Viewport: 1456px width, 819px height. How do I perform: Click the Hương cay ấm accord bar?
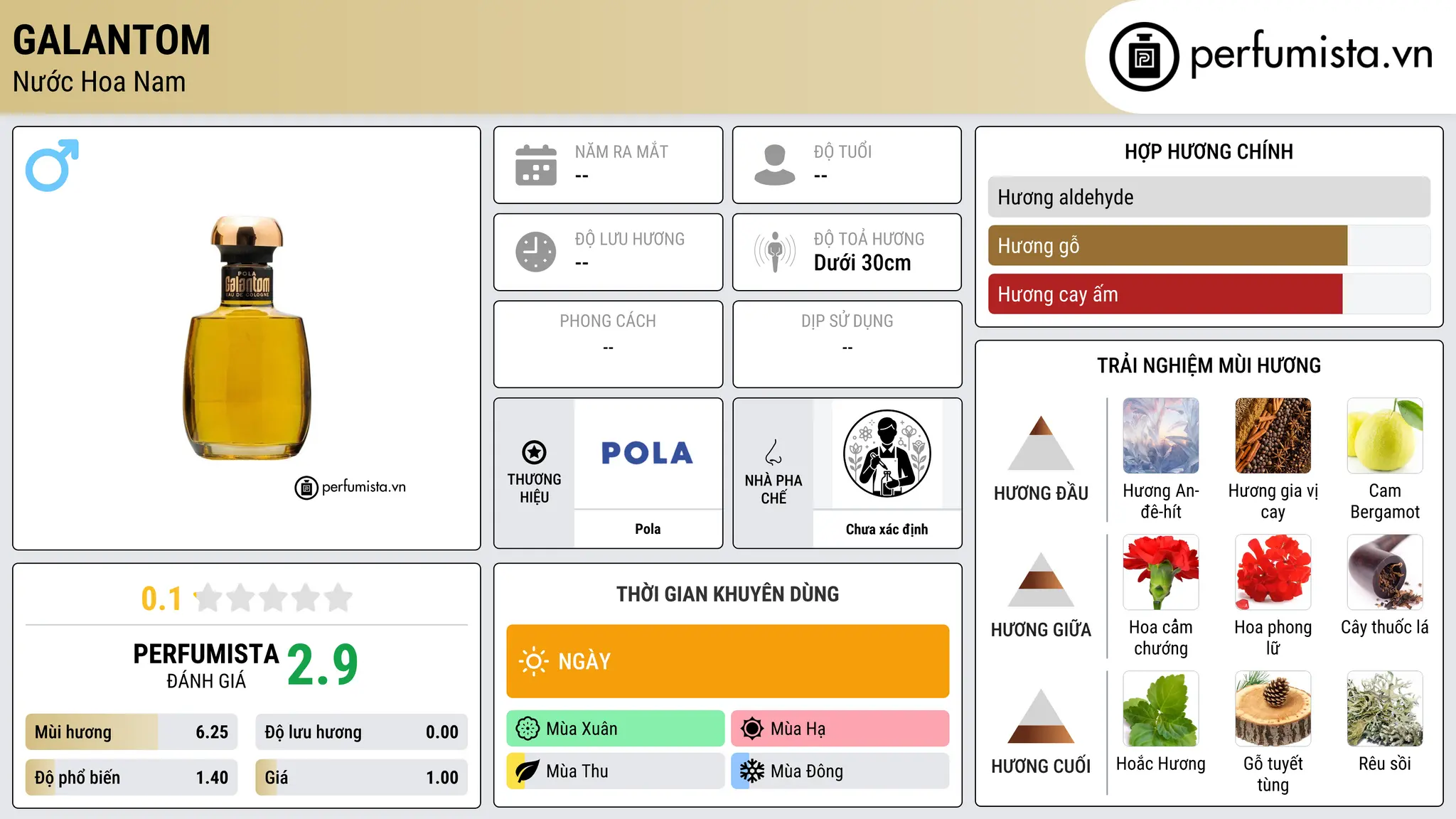tap(1209, 294)
